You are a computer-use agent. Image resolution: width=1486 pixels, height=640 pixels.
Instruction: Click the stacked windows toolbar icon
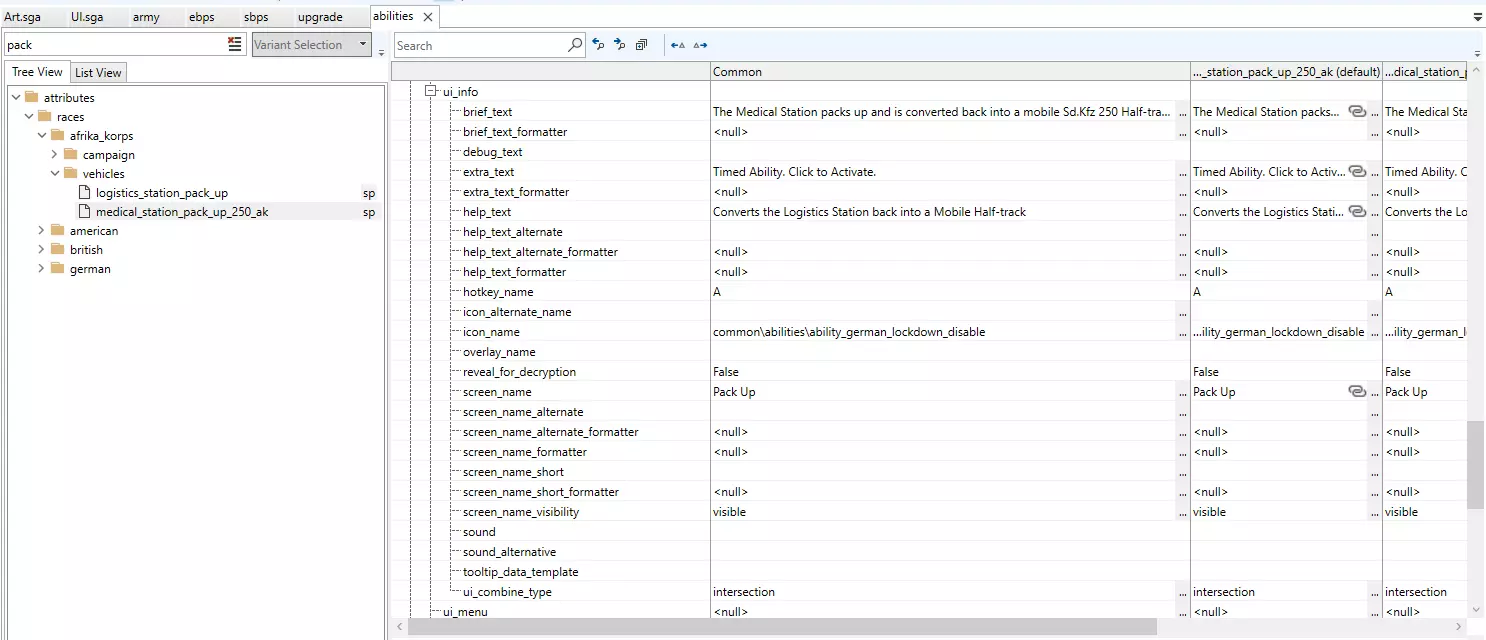(x=642, y=45)
